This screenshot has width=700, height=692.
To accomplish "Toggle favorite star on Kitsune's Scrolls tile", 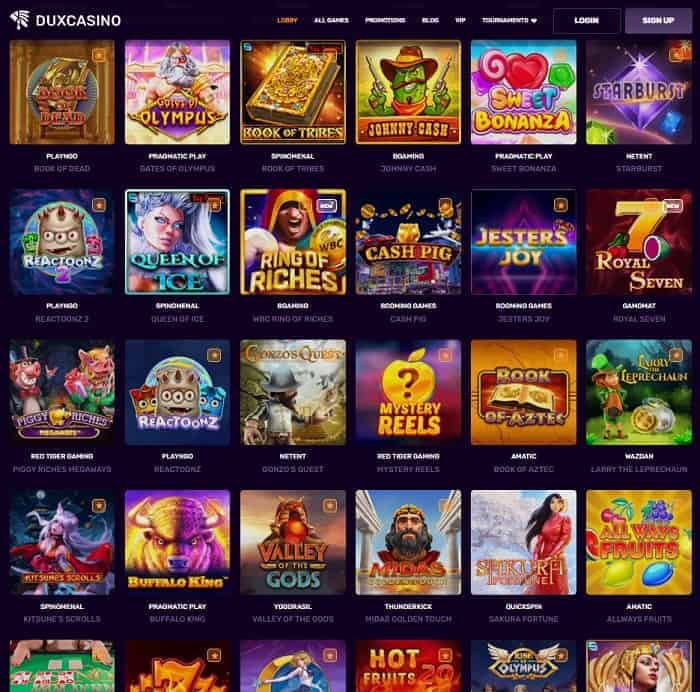I will click(x=99, y=505).
